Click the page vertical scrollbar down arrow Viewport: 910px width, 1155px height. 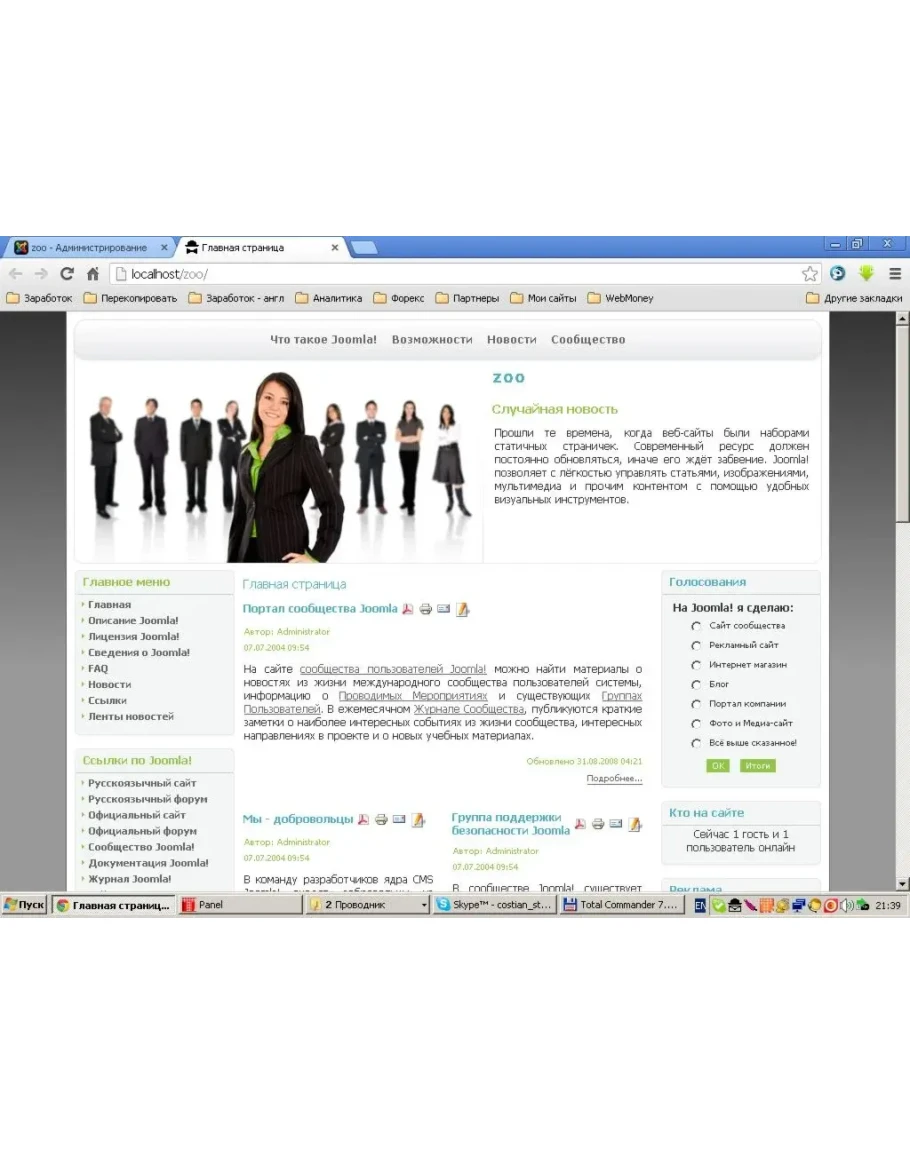pyautogui.click(x=902, y=884)
